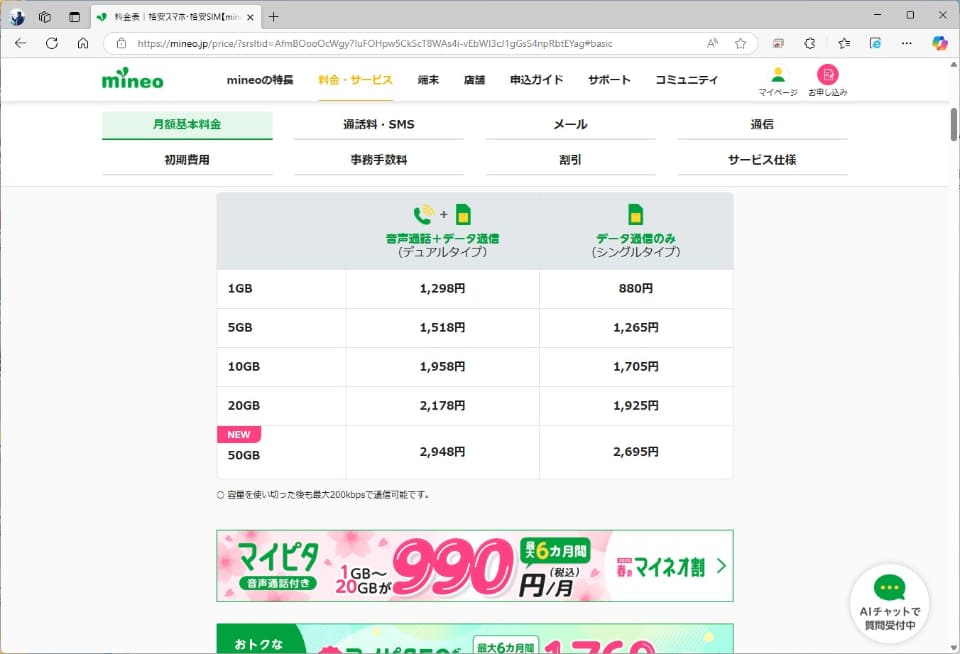
Task: Select the 月額基本料金 tab
Action: pos(187,124)
